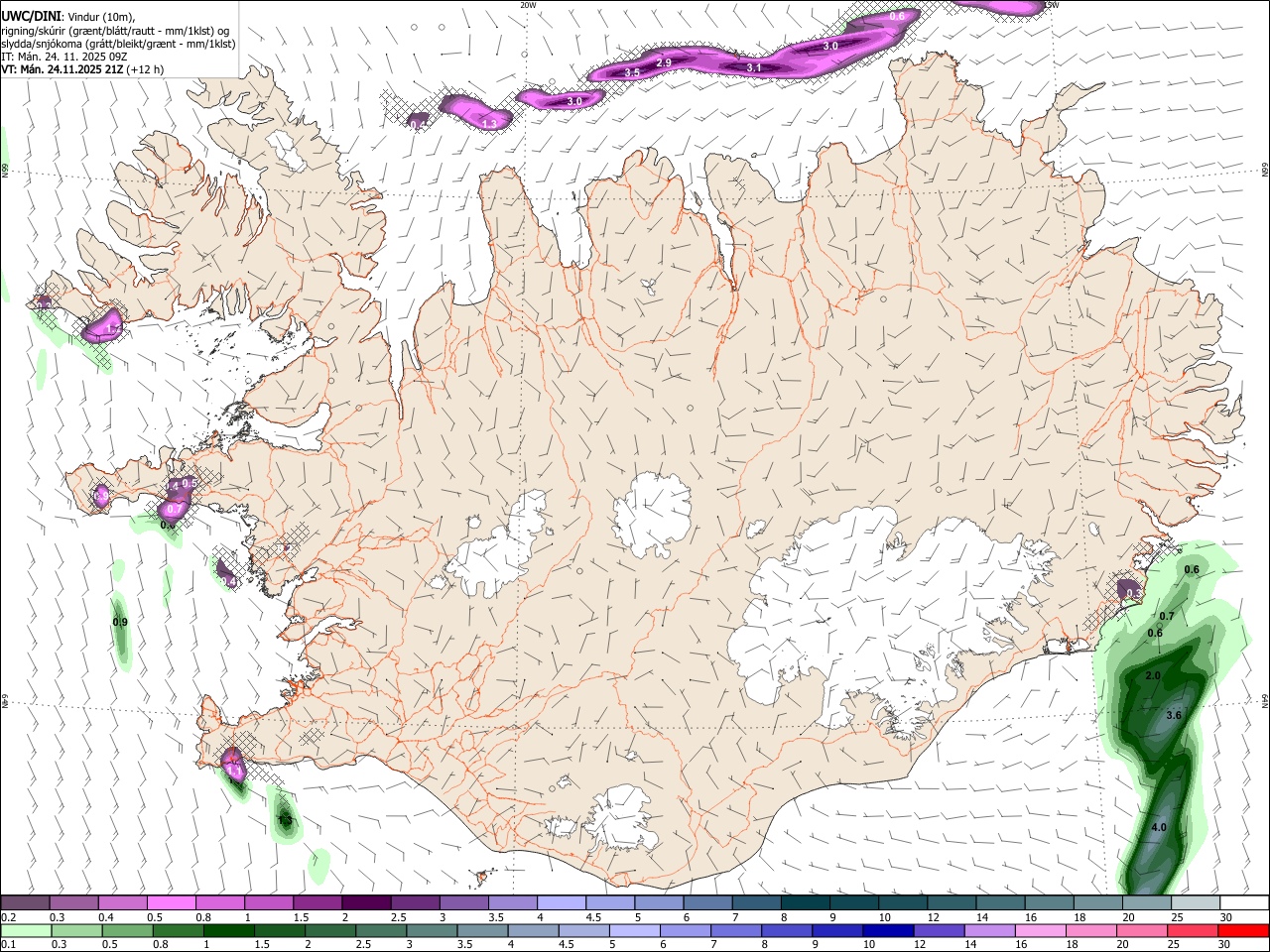Click the 4.0 rain value southeast of Iceland
The height and width of the screenshot is (952, 1270).
click(1159, 827)
